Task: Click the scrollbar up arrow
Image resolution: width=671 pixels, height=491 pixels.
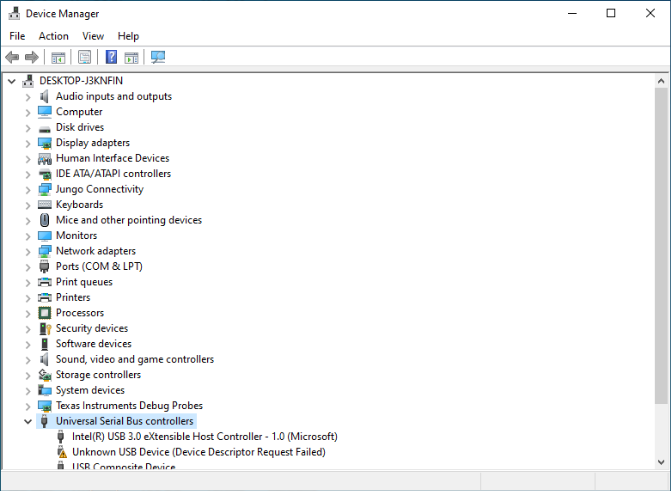Action: pos(661,81)
